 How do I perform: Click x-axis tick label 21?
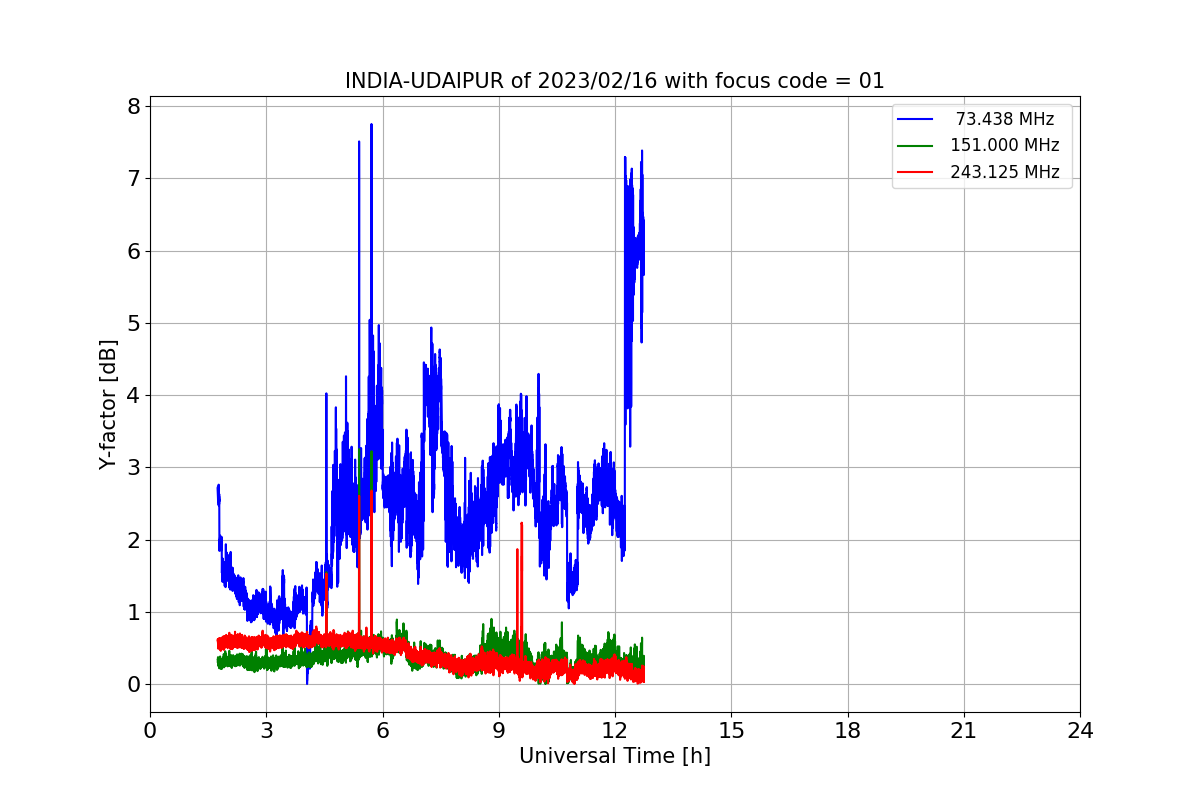pyautogui.click(x=964, y=731)
